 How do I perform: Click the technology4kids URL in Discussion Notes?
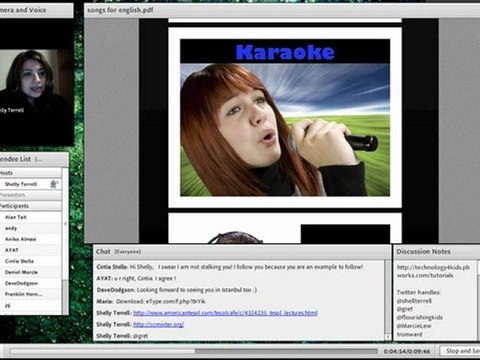433,271
